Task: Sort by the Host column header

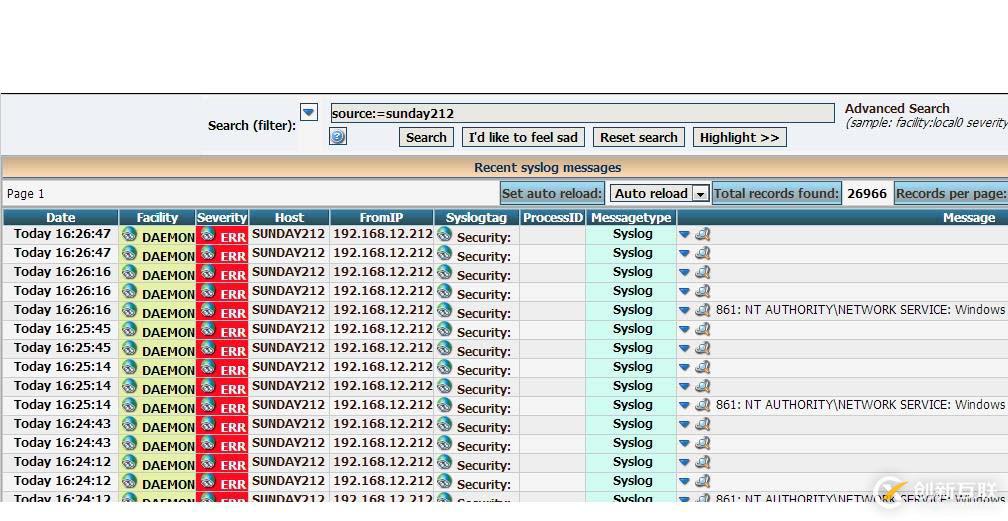Action: [x=289, y=217]
